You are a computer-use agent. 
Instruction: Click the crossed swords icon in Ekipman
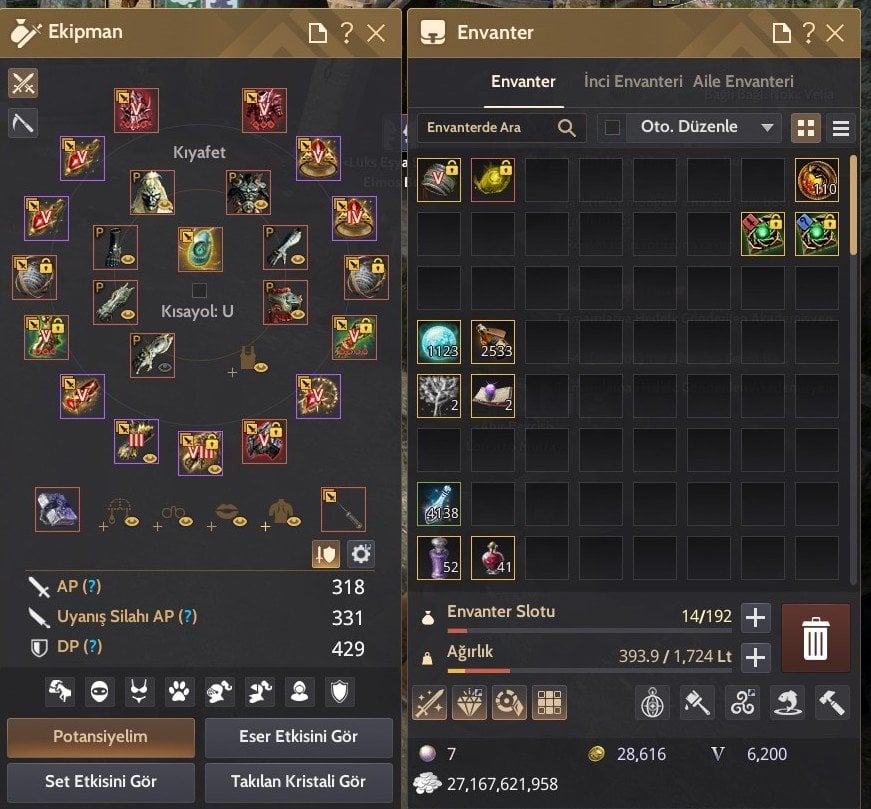click(x=23, y=84)
